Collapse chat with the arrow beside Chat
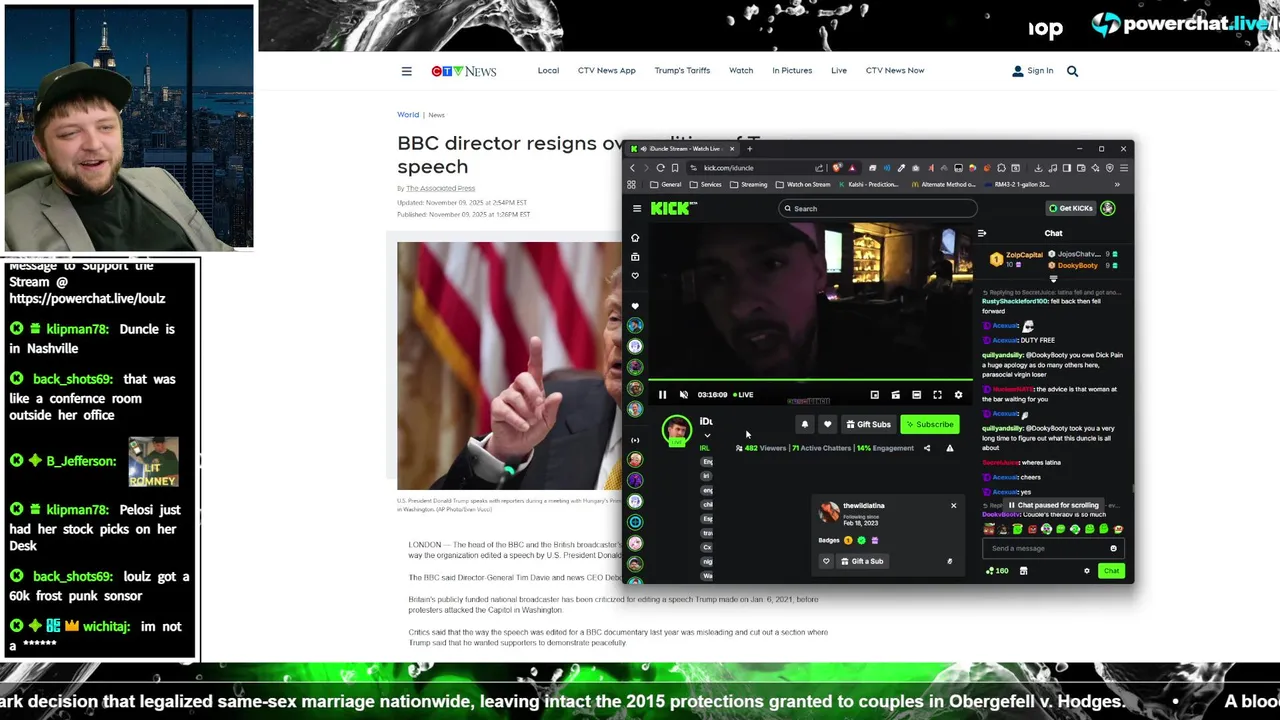1280x720 pixels. (982, 233)
